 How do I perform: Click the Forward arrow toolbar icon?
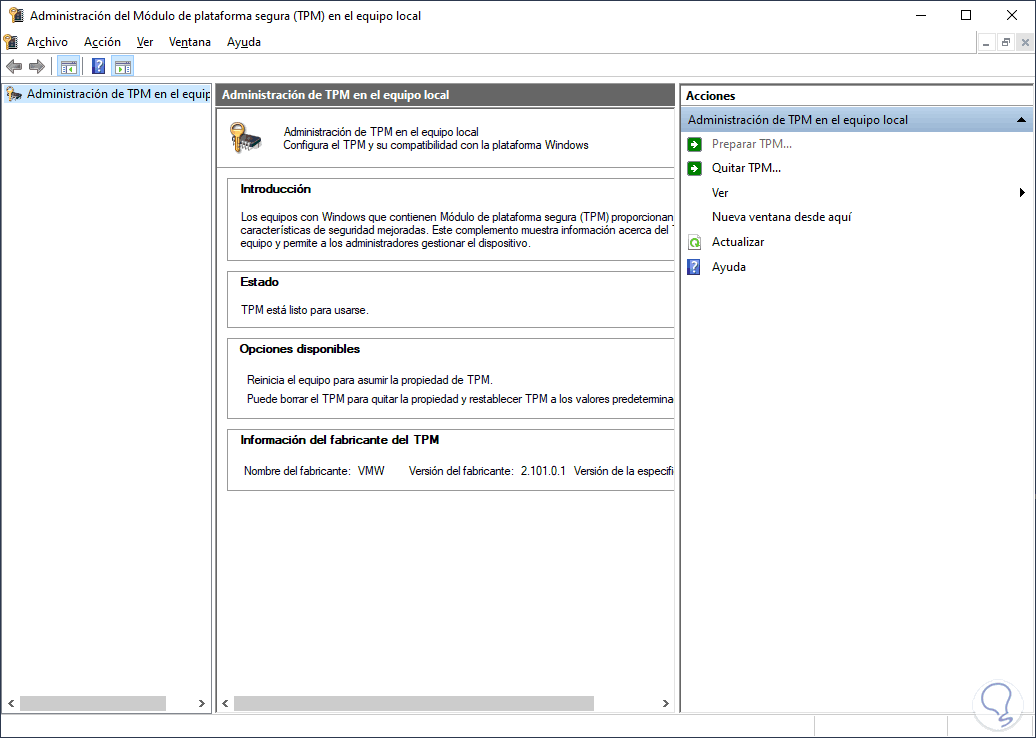[x=37, y=66]
